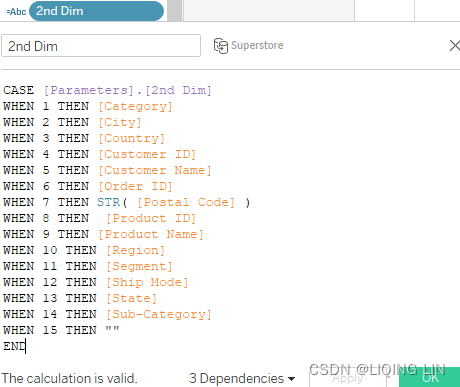
Task: Click the [Segment] field in the formula
Action: coord(139,266)
